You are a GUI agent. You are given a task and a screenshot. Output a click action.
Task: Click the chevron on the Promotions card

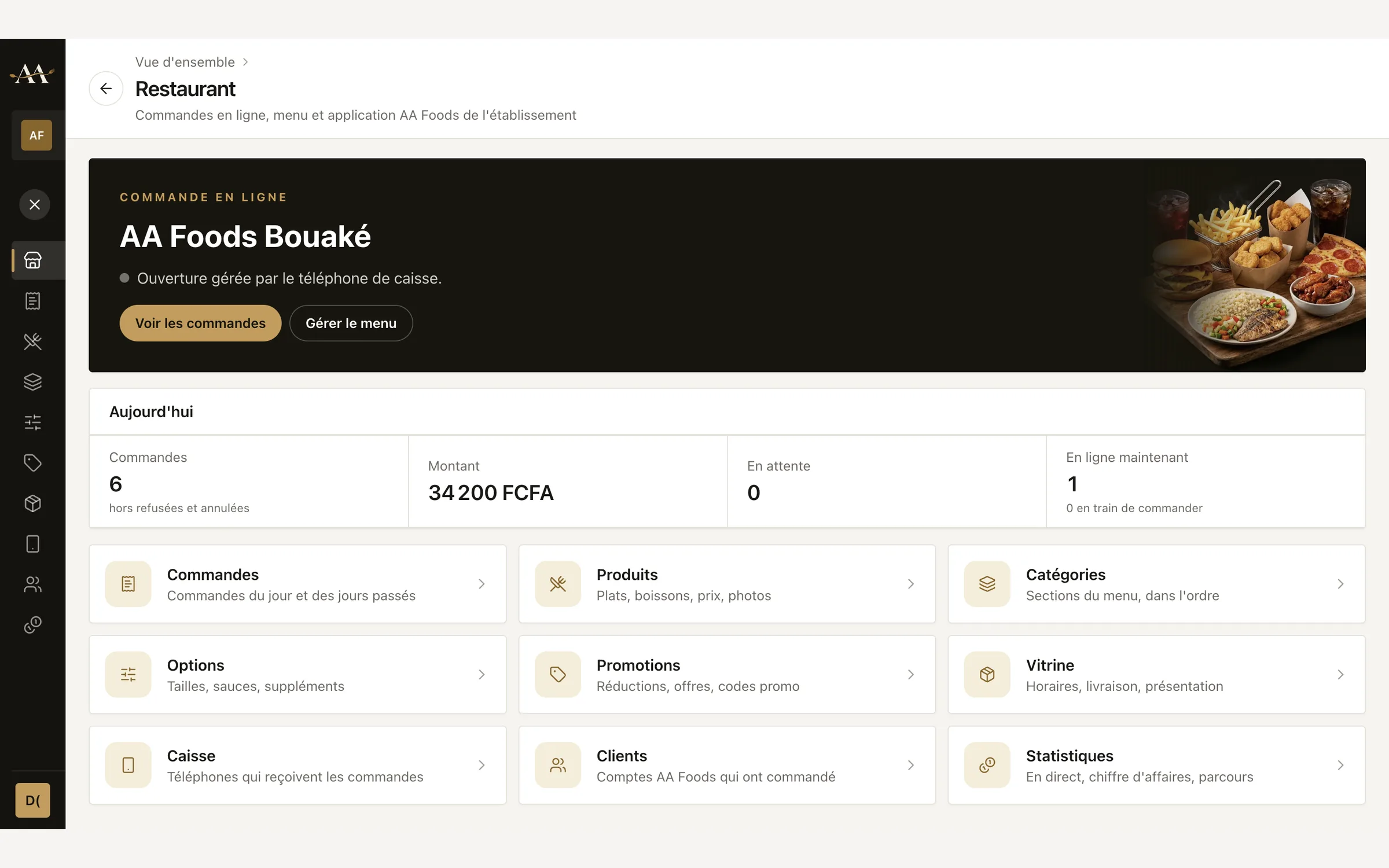(911, 675)
